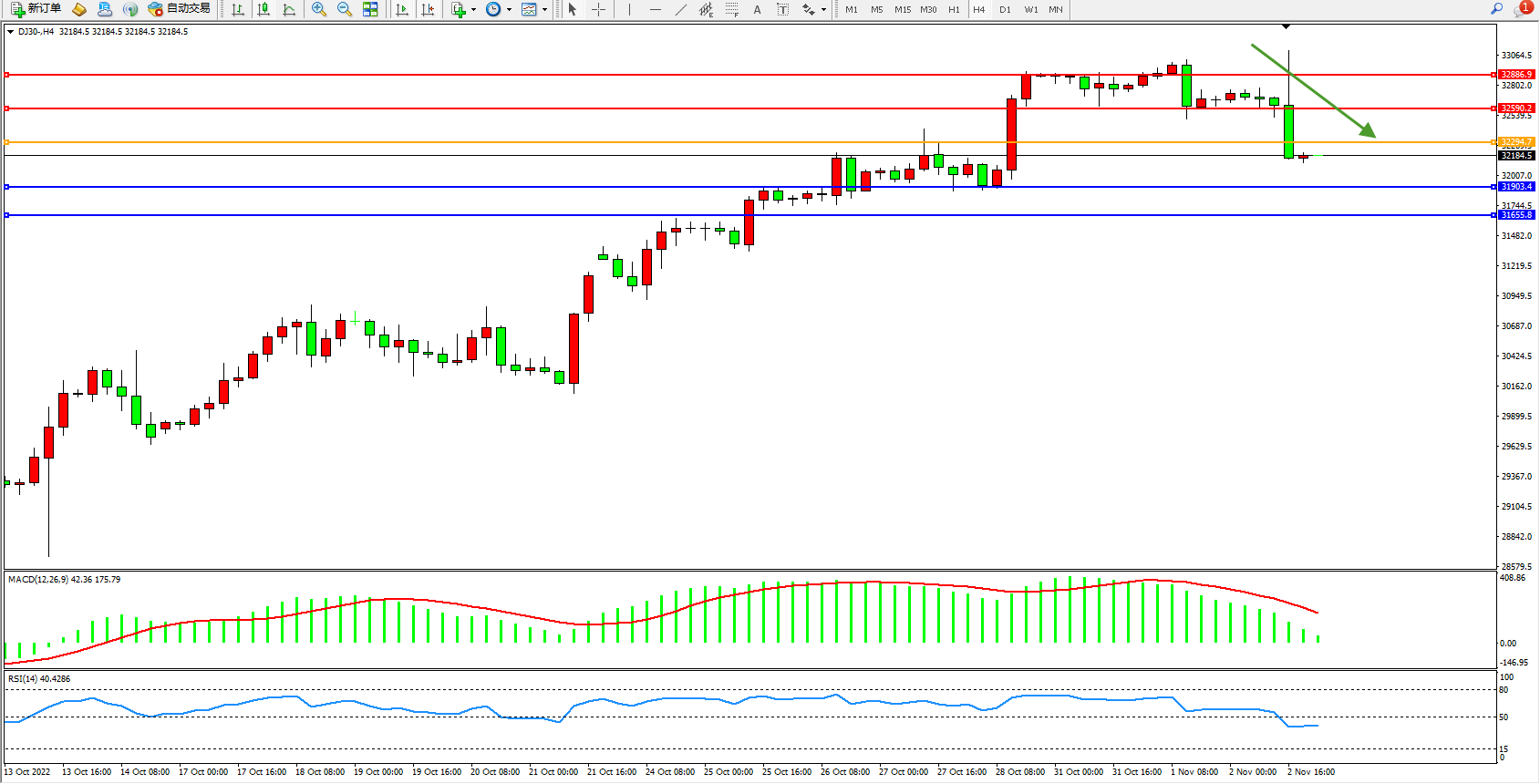The image size is (1540, 784).
Task: Click the orange 32294.7 price level label
Action: pos(1516,142)
